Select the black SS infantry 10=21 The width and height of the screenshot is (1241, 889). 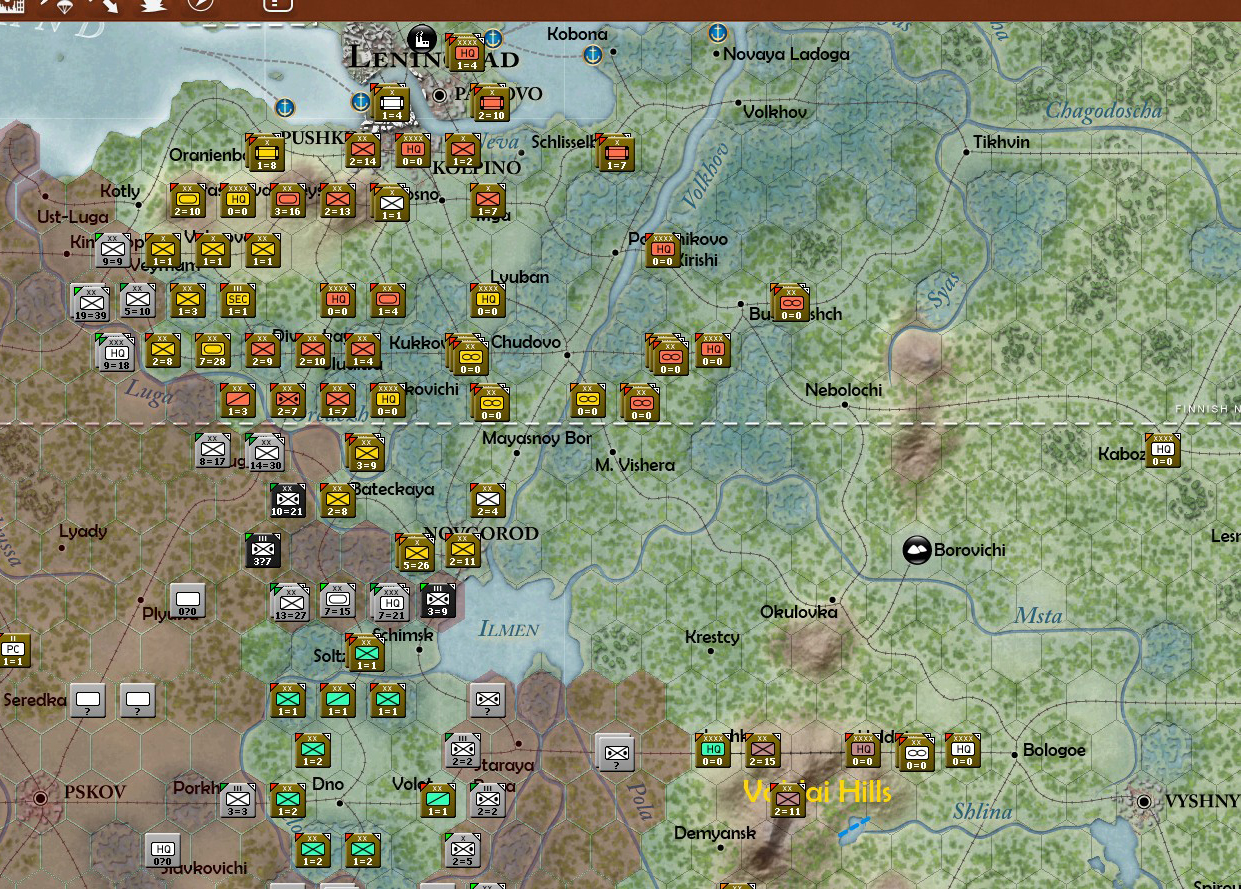pyautogui.click(x=287, y=500)
